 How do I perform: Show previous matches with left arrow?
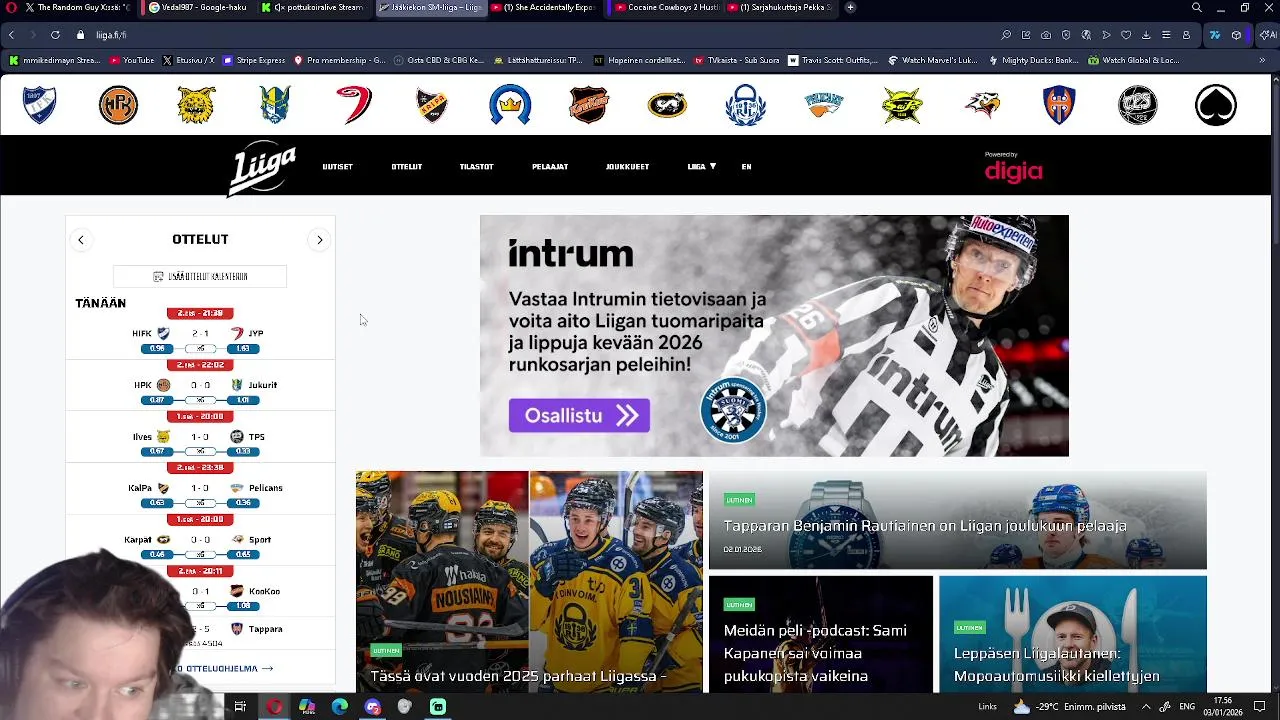coord(81,240)
